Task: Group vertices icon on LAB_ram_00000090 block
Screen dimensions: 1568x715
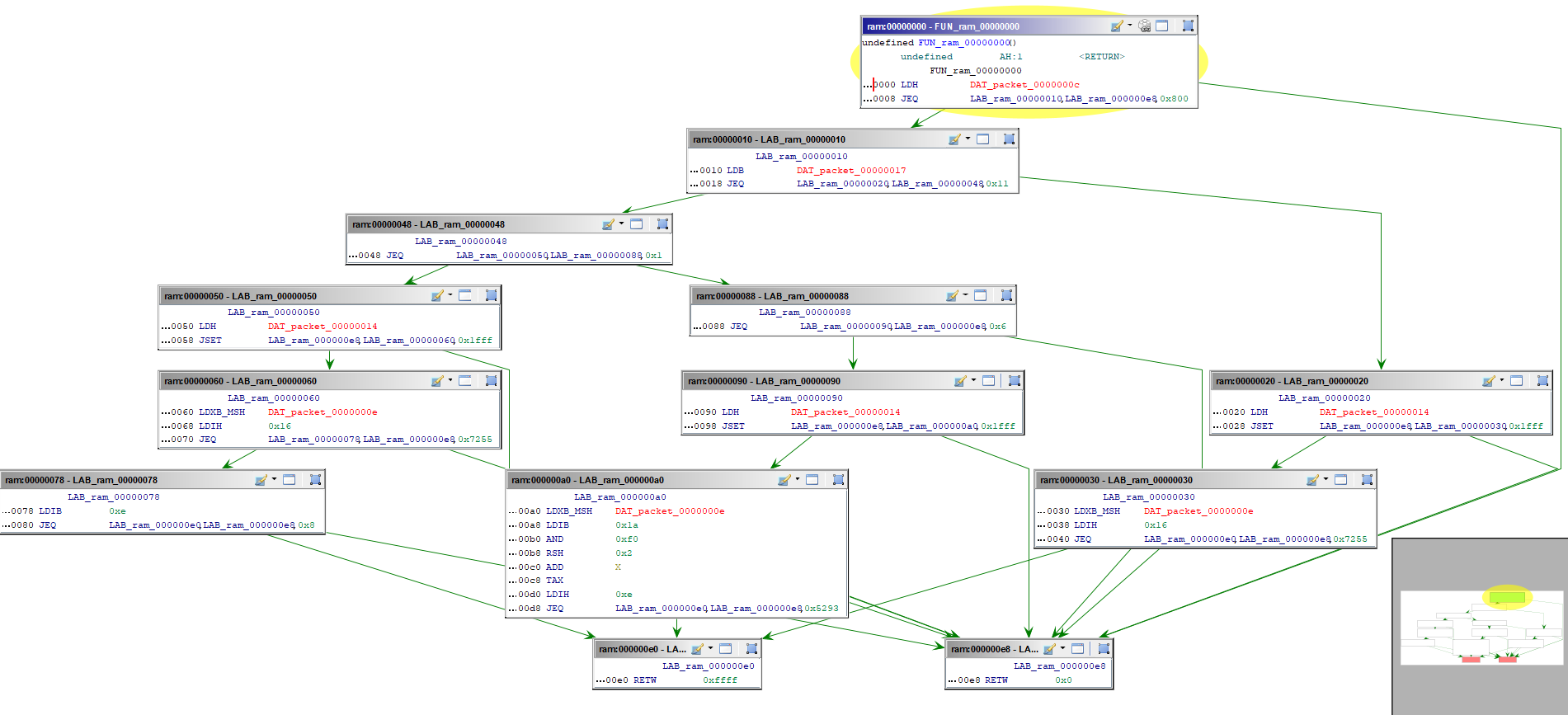Action: 1015,381
